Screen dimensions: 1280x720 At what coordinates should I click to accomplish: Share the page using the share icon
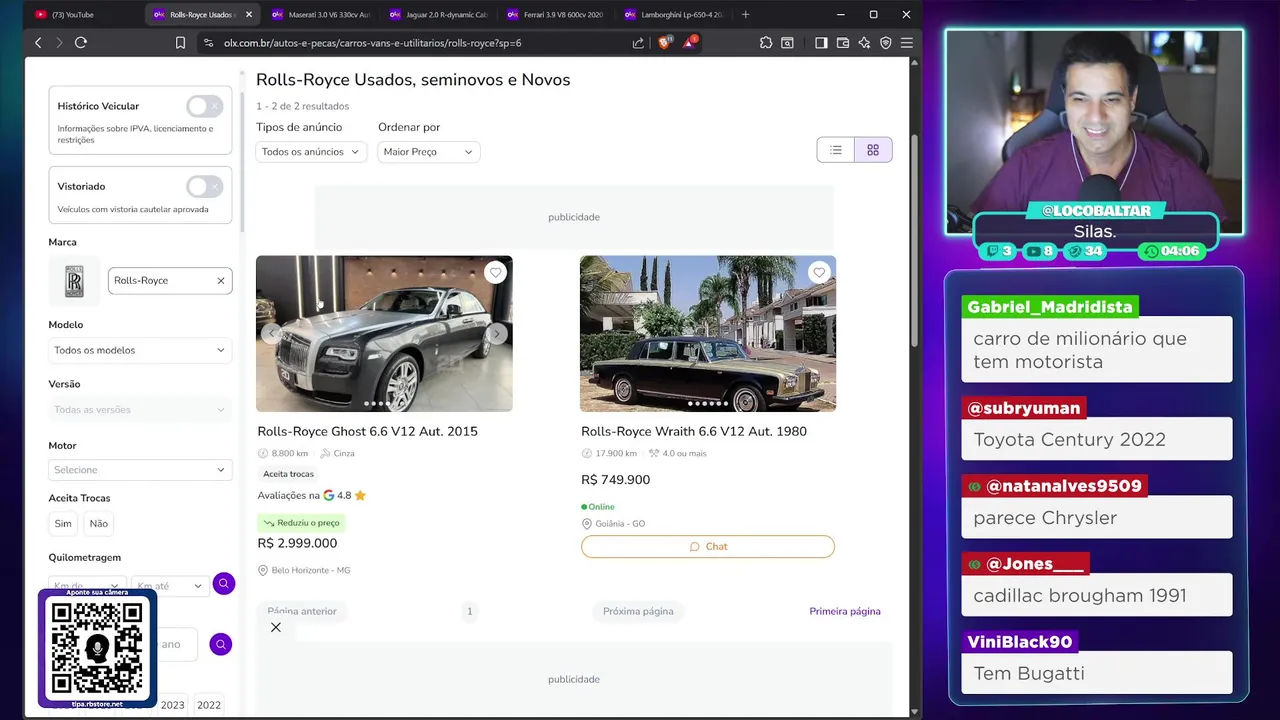pyautogui.click(x=638, y=43)
